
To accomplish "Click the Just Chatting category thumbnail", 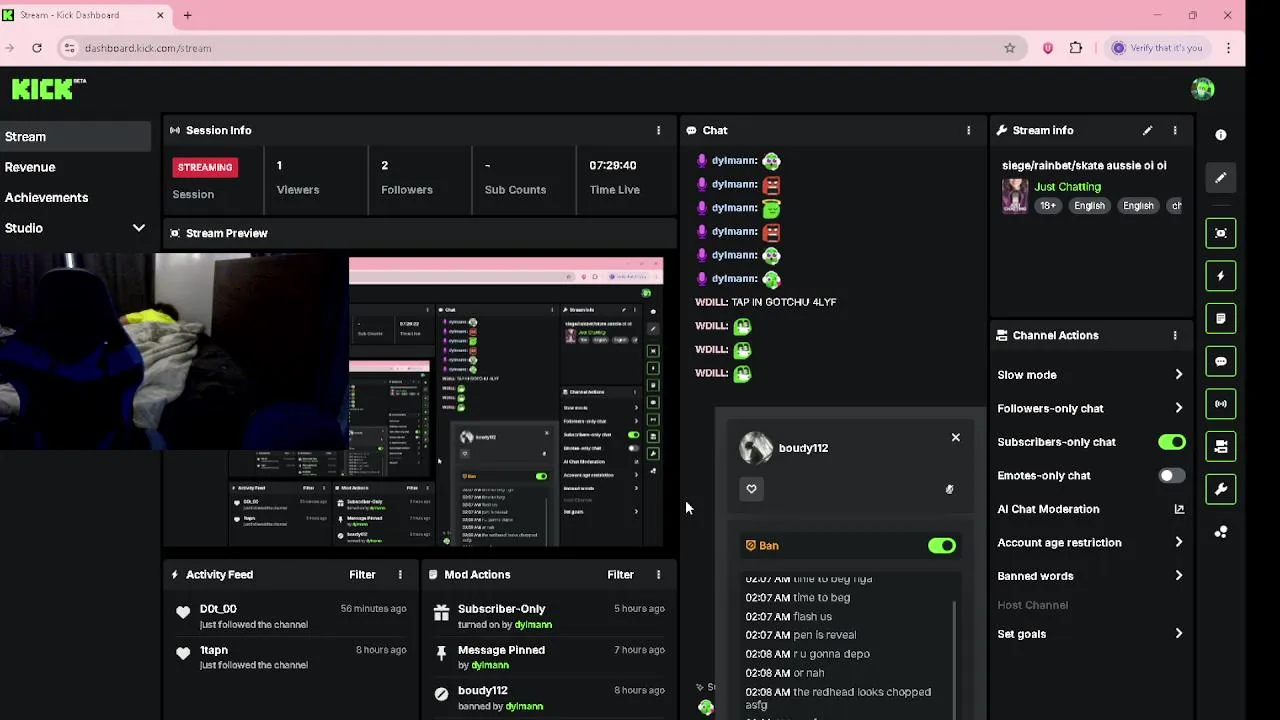I will point(1015,196).
